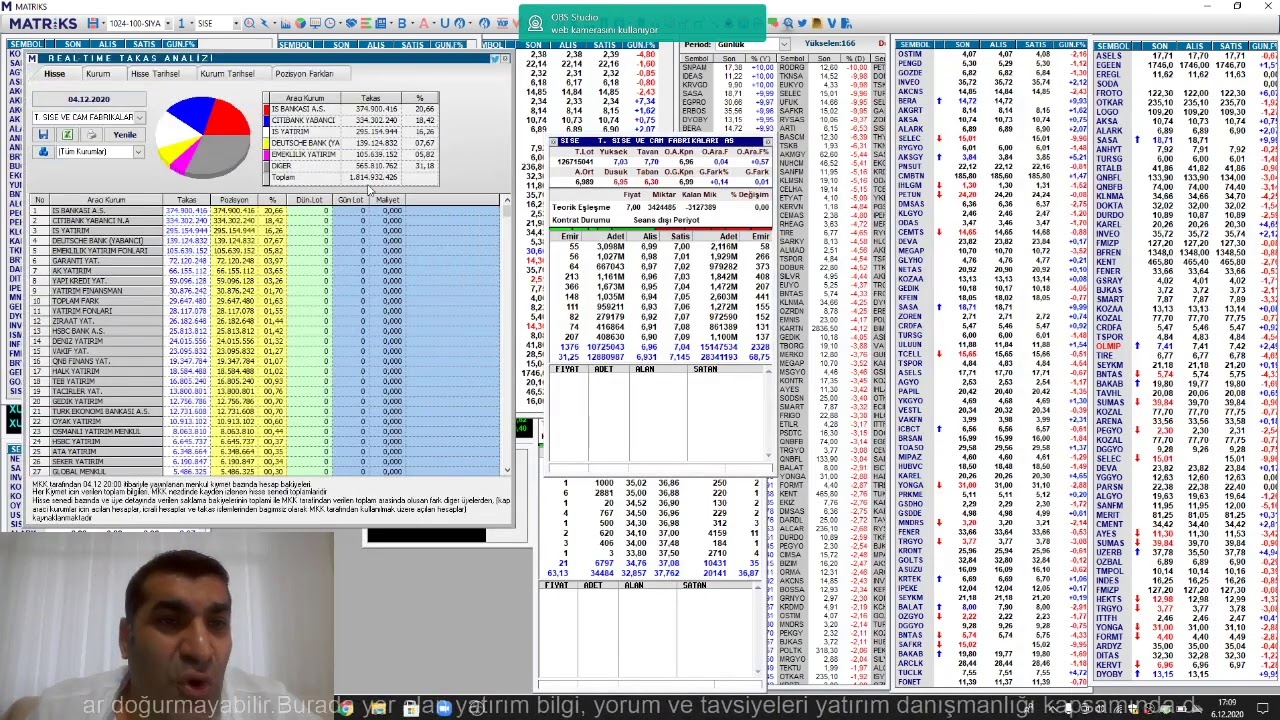Sort by the Takas column header
The image size is (1280, 720).
click(x=187, y=199)
